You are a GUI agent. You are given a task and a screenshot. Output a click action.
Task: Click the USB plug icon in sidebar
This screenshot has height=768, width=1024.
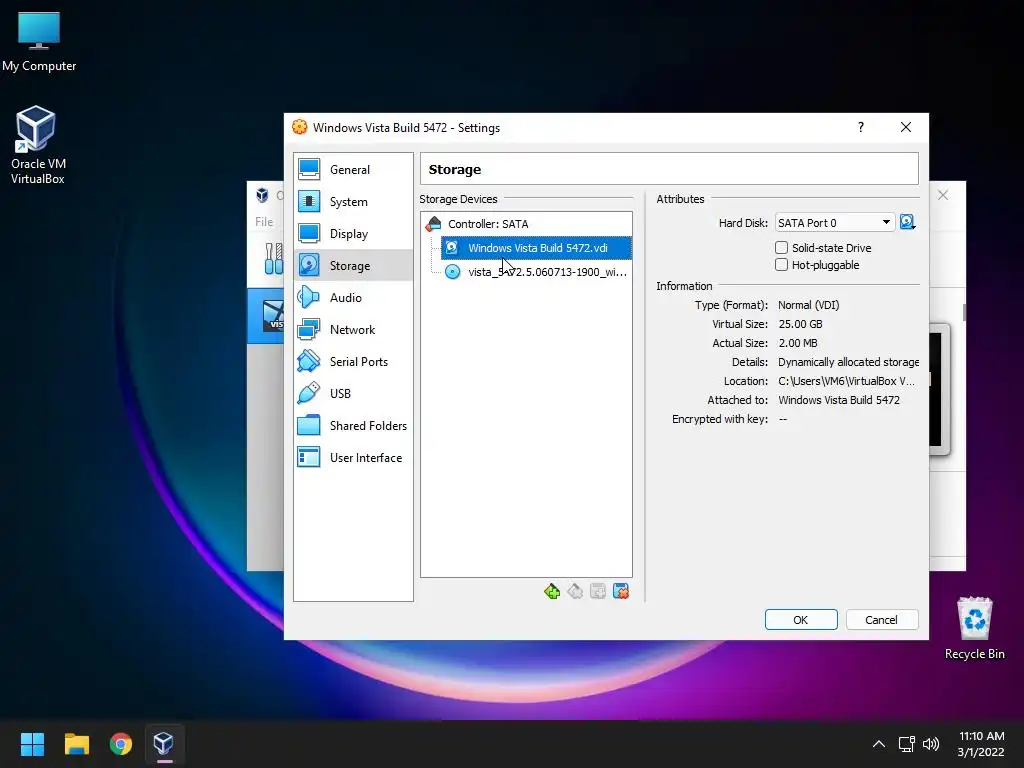[x=309, y=393]
